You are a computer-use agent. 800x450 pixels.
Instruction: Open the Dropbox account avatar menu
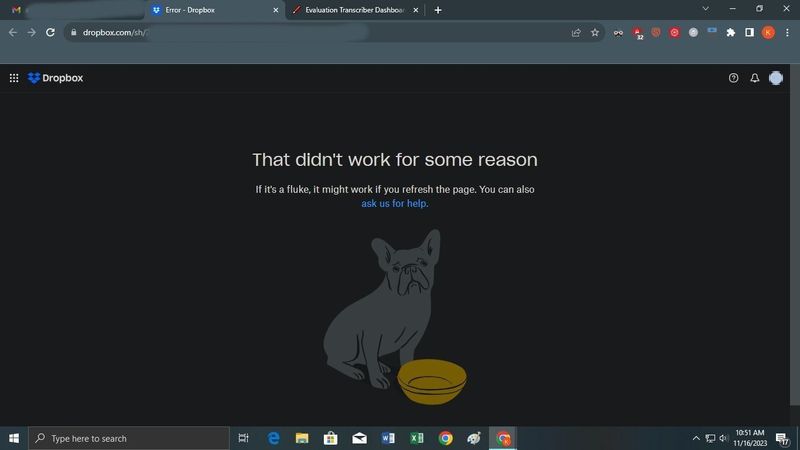[776, 78]
